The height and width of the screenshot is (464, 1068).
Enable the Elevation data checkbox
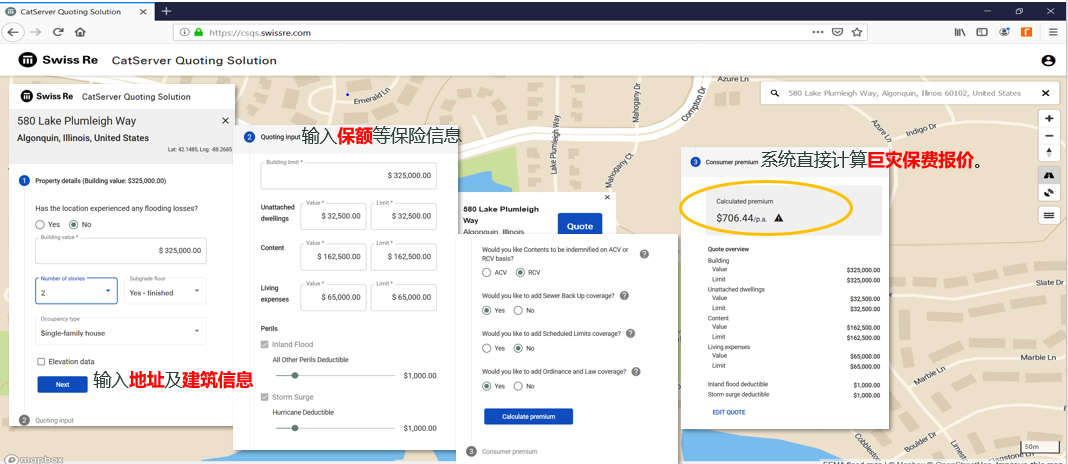42,362
